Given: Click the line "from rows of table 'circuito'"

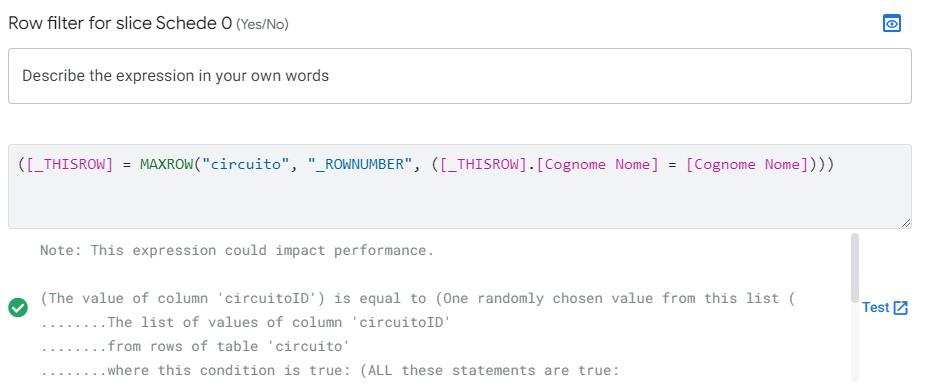Looking at the screenshot, I should (x=192, y=347).
